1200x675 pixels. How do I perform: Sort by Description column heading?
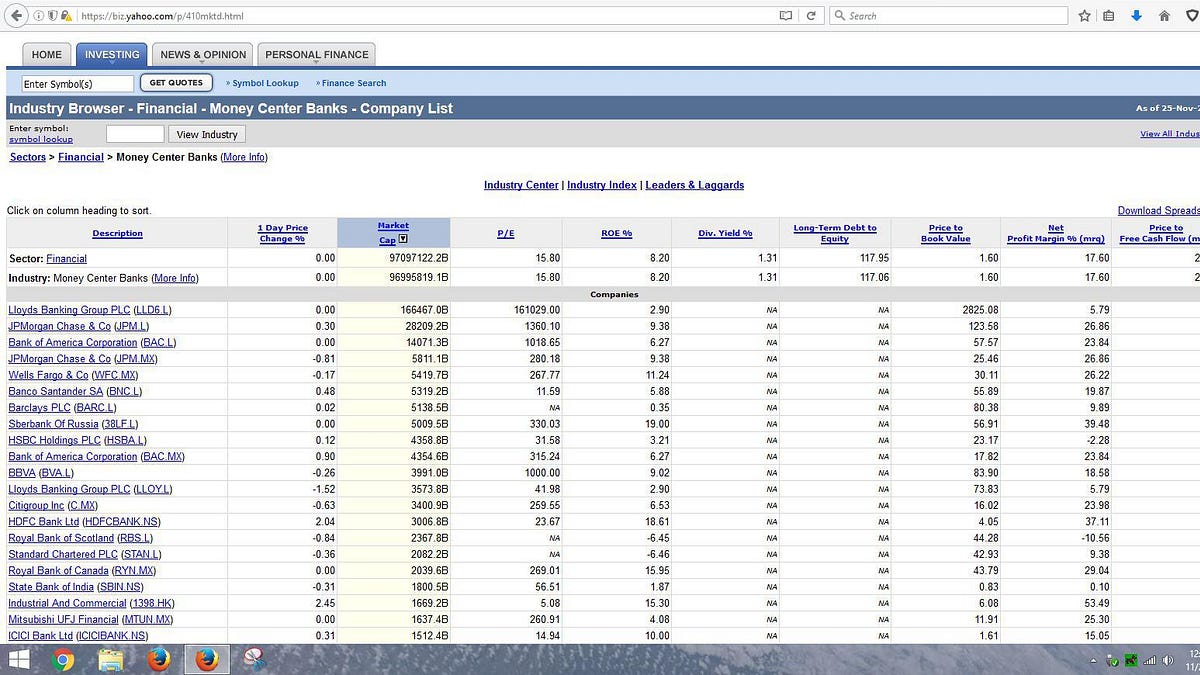coord(117,233)
